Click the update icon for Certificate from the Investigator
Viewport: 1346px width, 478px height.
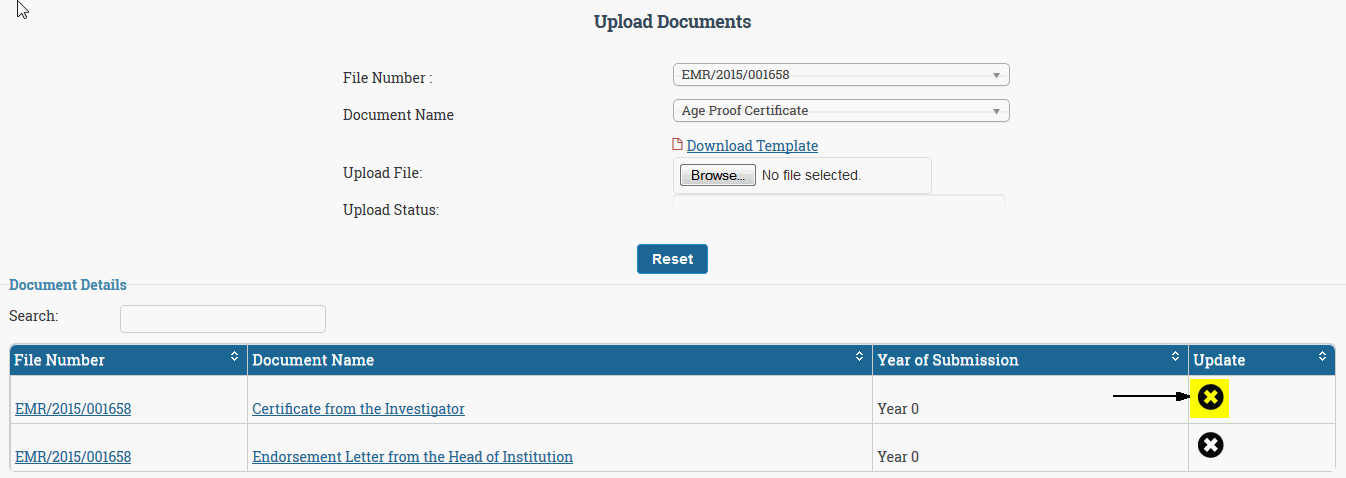coord(1210,398)
